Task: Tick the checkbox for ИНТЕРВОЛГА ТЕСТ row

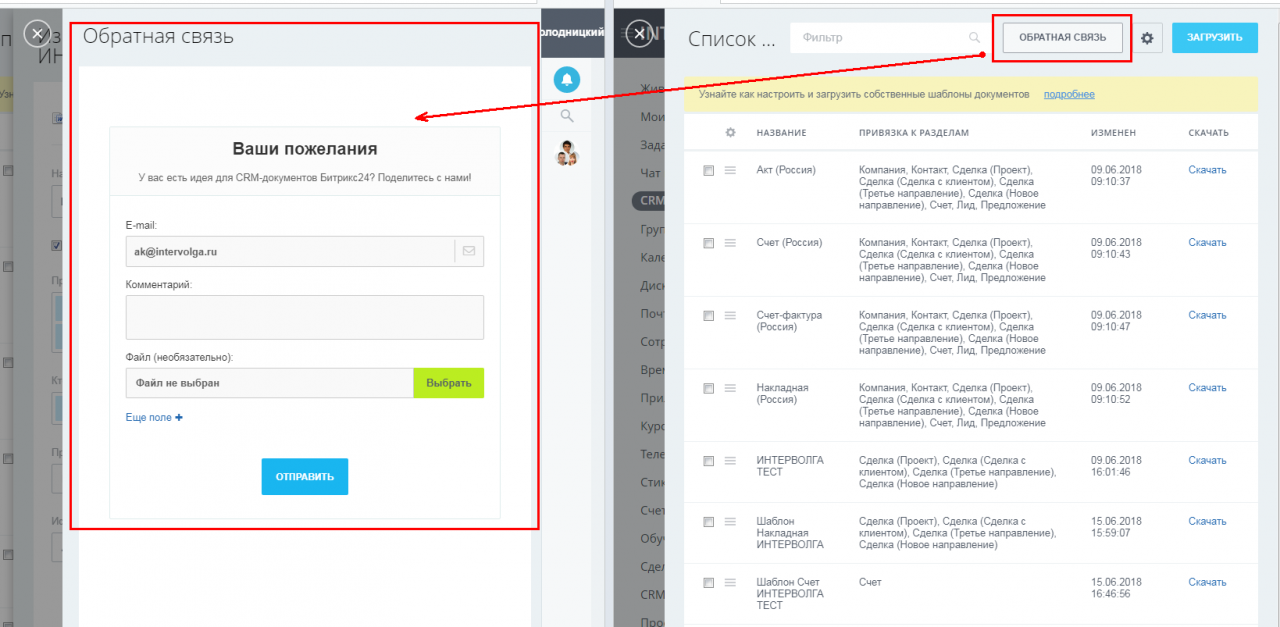Action: (x=708, y=461)
